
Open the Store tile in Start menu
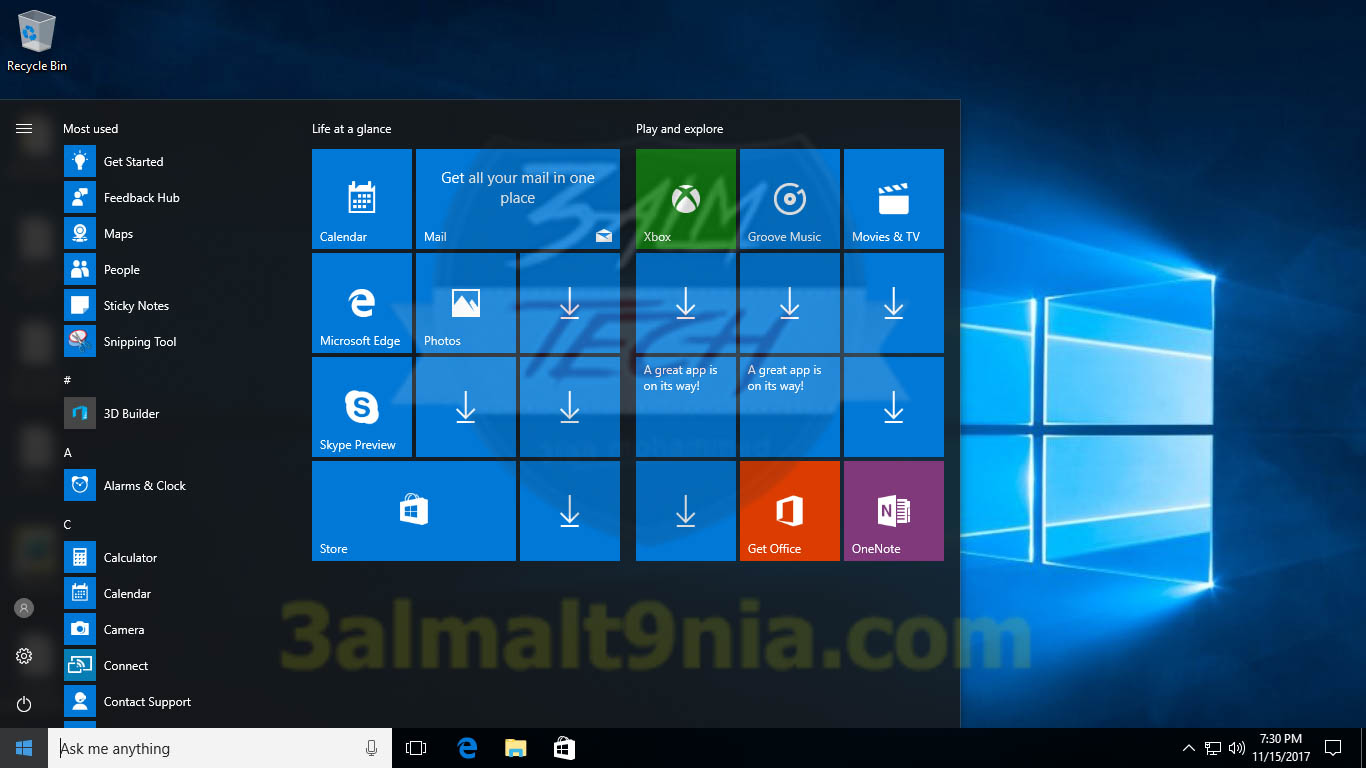pos(414,511)
